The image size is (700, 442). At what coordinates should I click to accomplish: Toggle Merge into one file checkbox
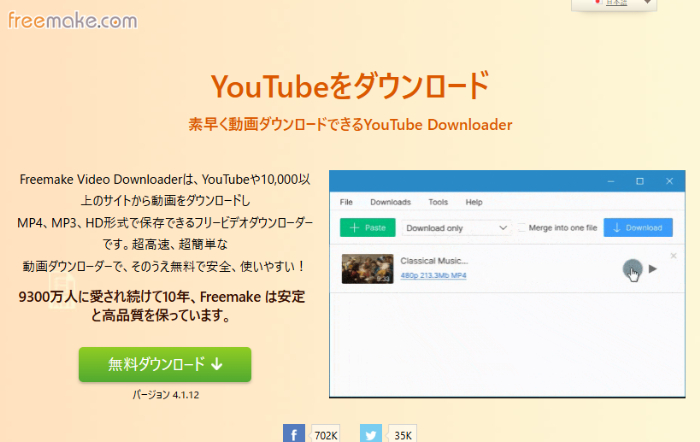521,228
